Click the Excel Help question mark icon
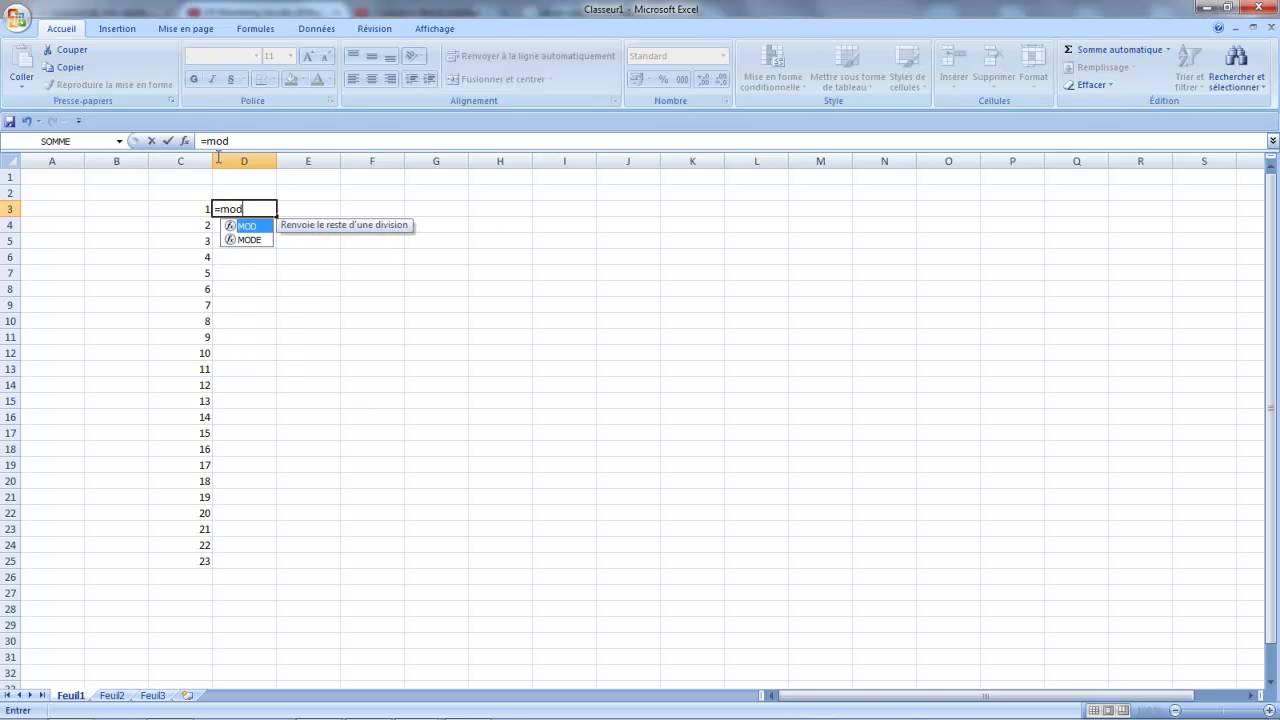 tap(1219, 28)
